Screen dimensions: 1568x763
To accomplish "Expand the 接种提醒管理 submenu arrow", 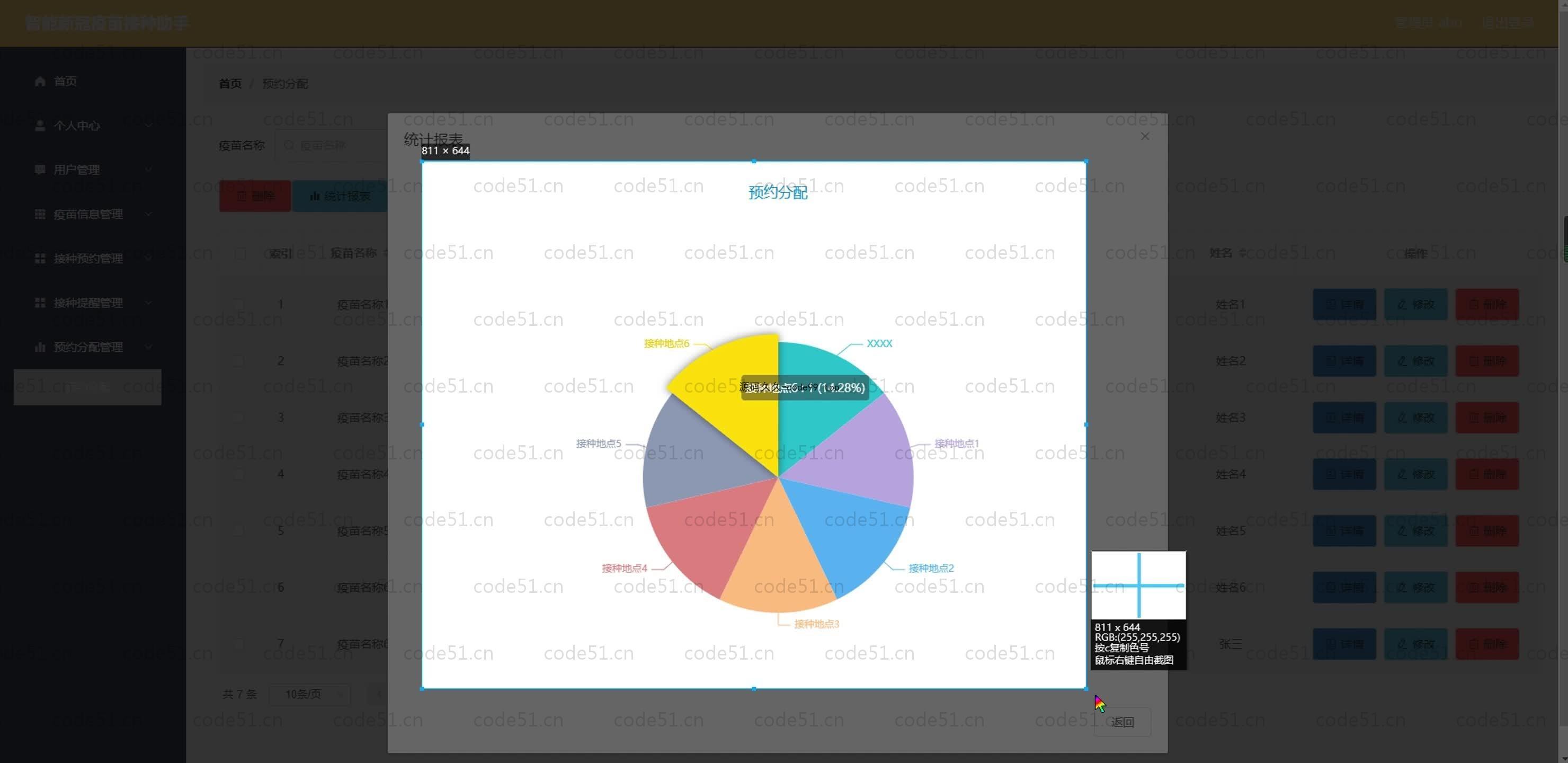I will pos(148,303).
